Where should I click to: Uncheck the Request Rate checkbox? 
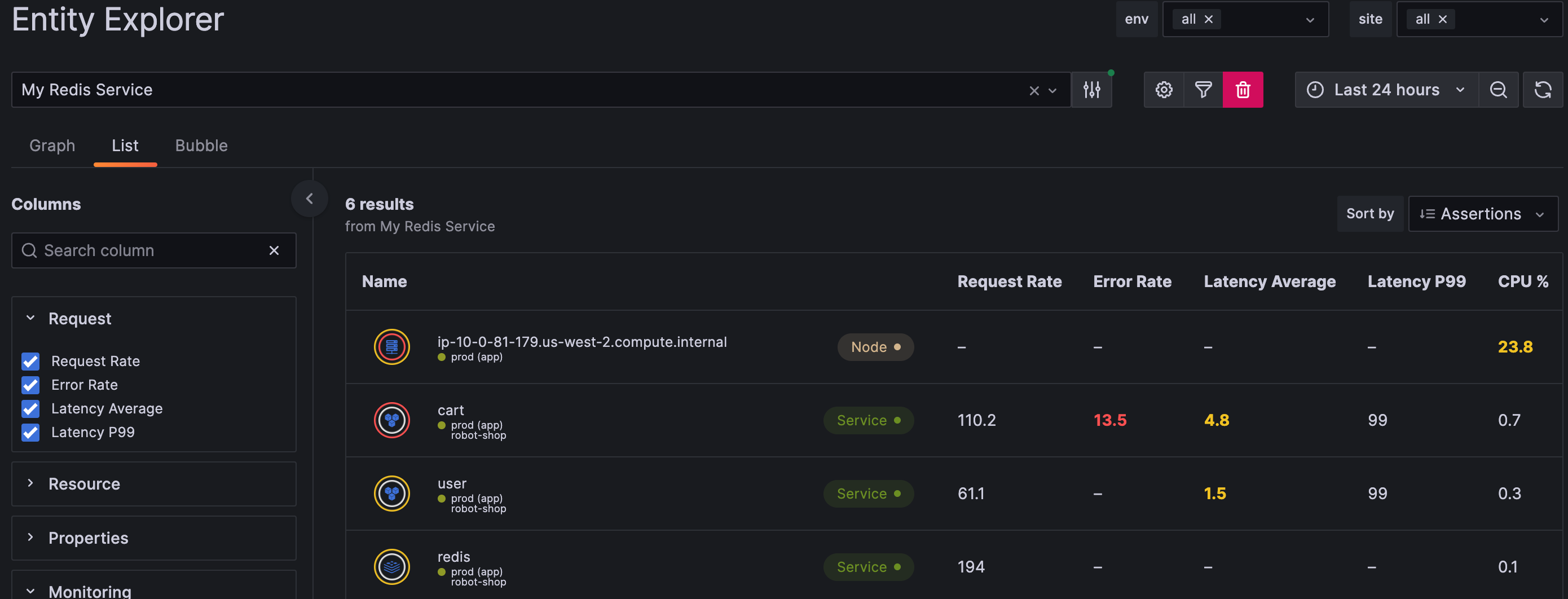[x=30, y=361]
